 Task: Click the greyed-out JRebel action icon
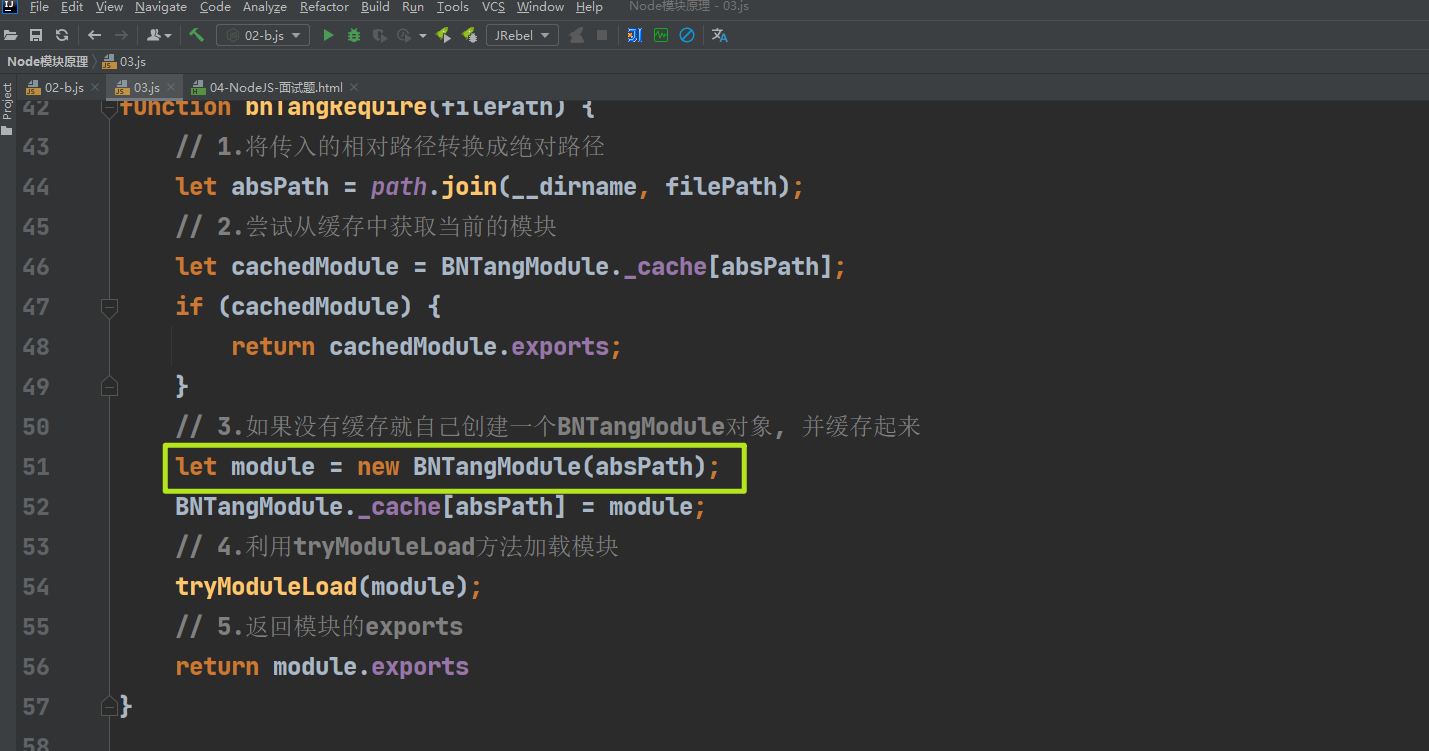point(576,35)
